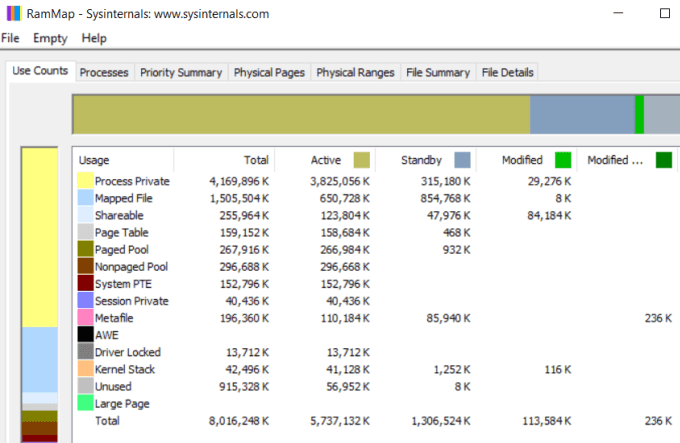Screen dimensions: 680x443
Task: Click the Process Private yellow color swatch
Action: tap(85, 181)
